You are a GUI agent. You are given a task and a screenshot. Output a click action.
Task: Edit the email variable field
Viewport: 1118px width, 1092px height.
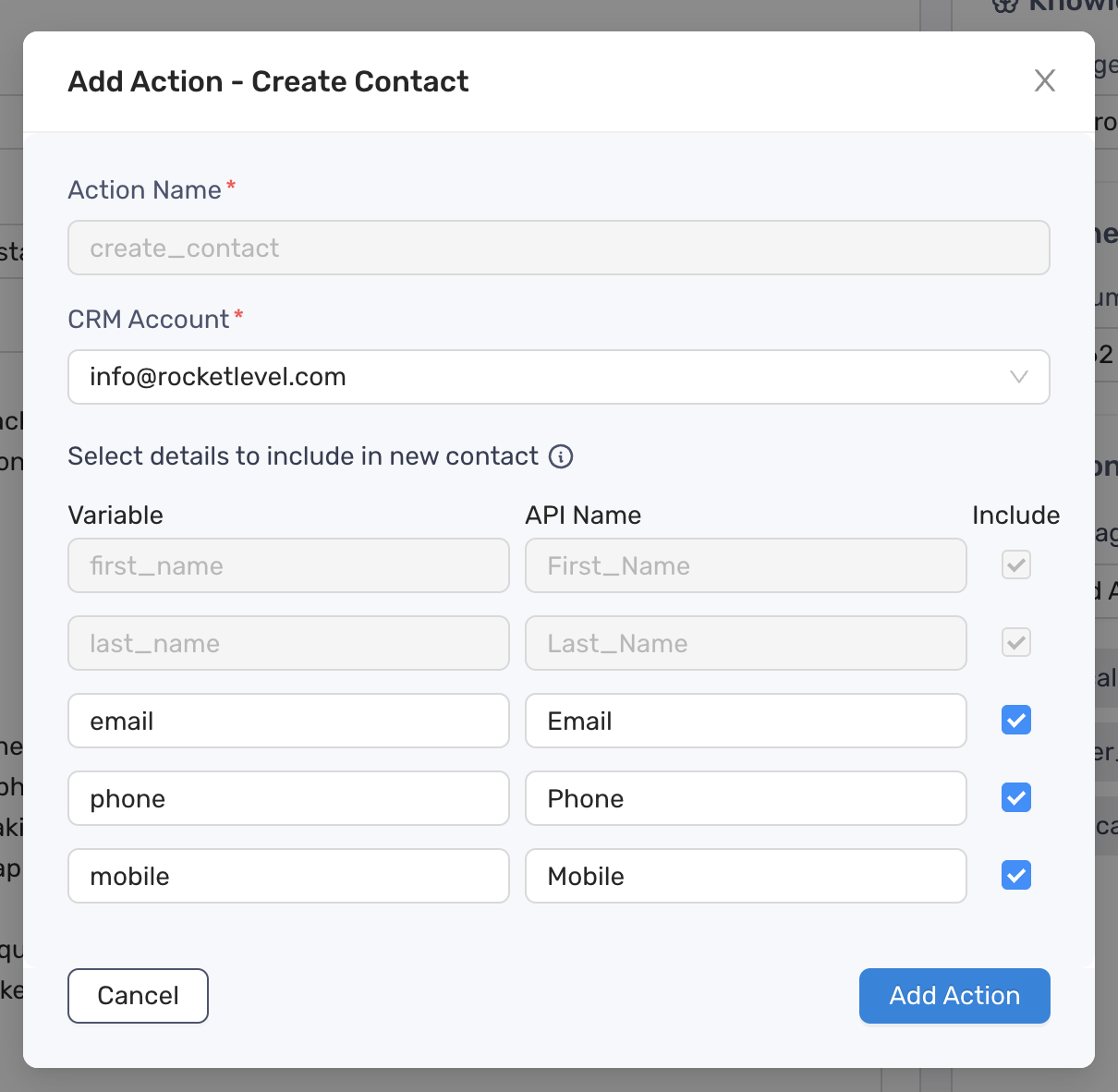coord(288,721)
